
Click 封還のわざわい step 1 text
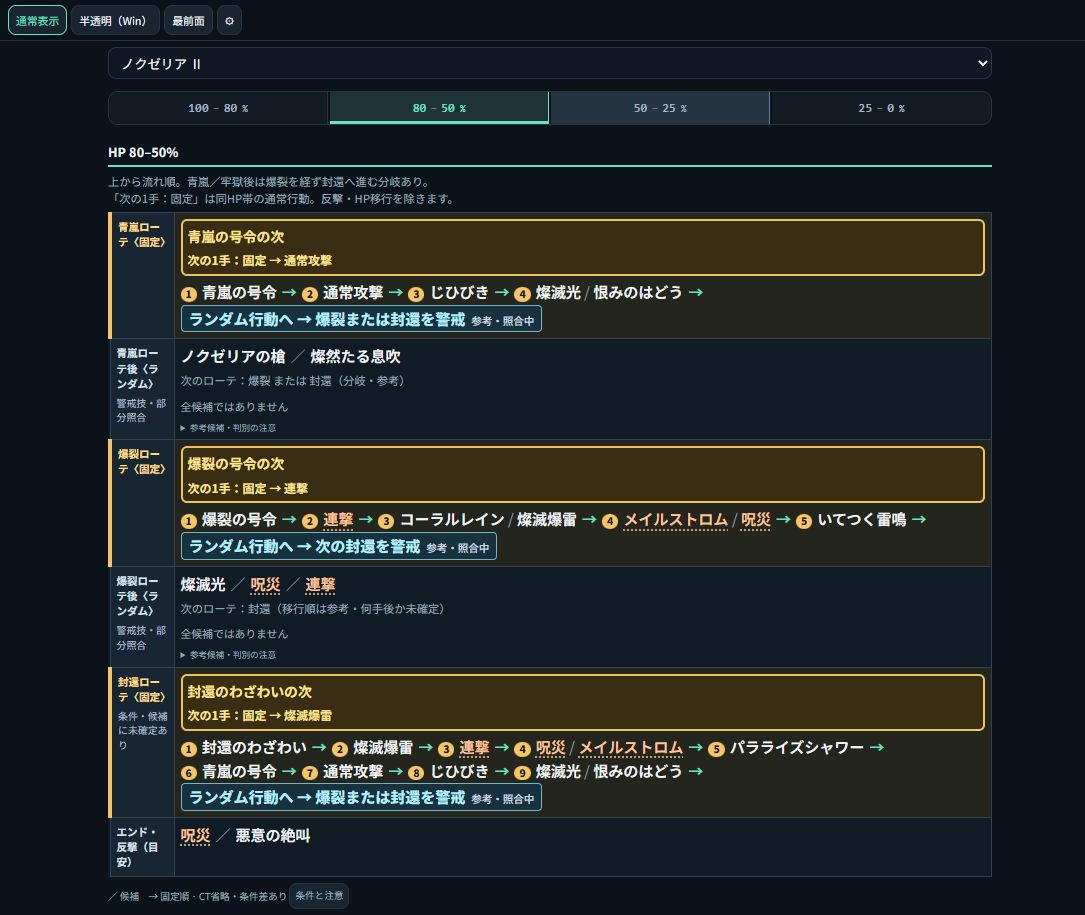[x=254, y=748]
